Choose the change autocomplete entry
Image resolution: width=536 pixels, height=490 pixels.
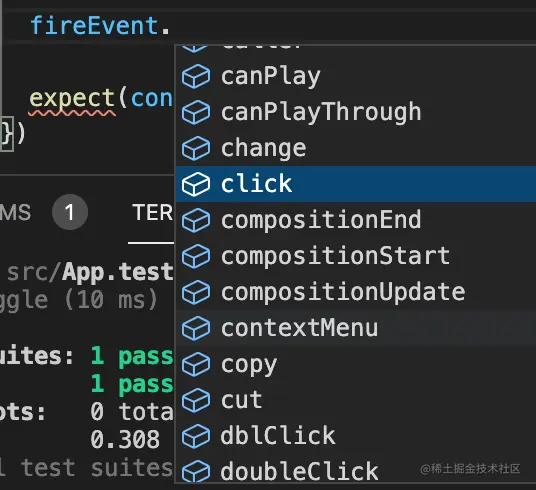356,148
